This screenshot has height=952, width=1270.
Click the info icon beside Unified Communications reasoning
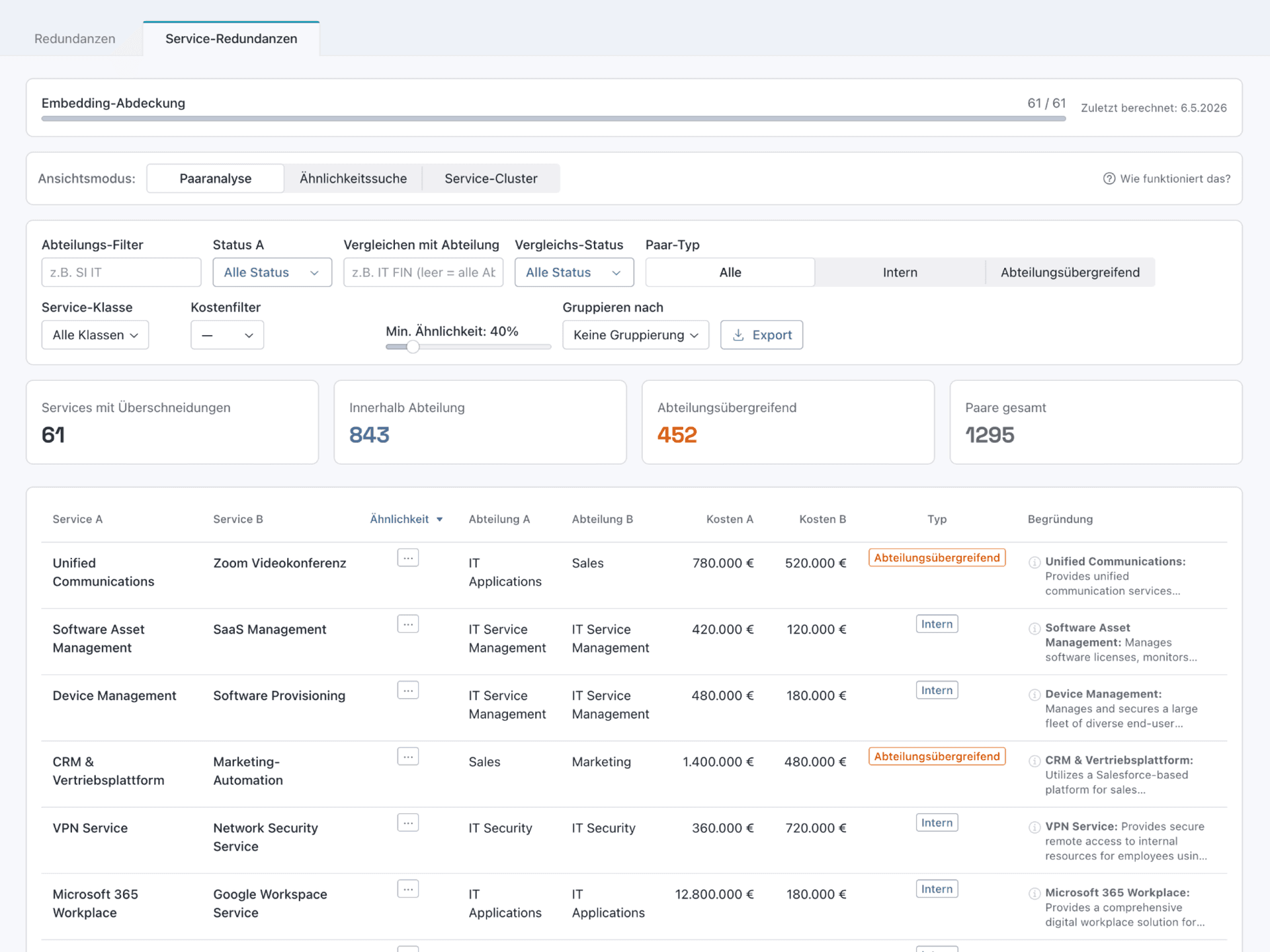click(1035, 562)
